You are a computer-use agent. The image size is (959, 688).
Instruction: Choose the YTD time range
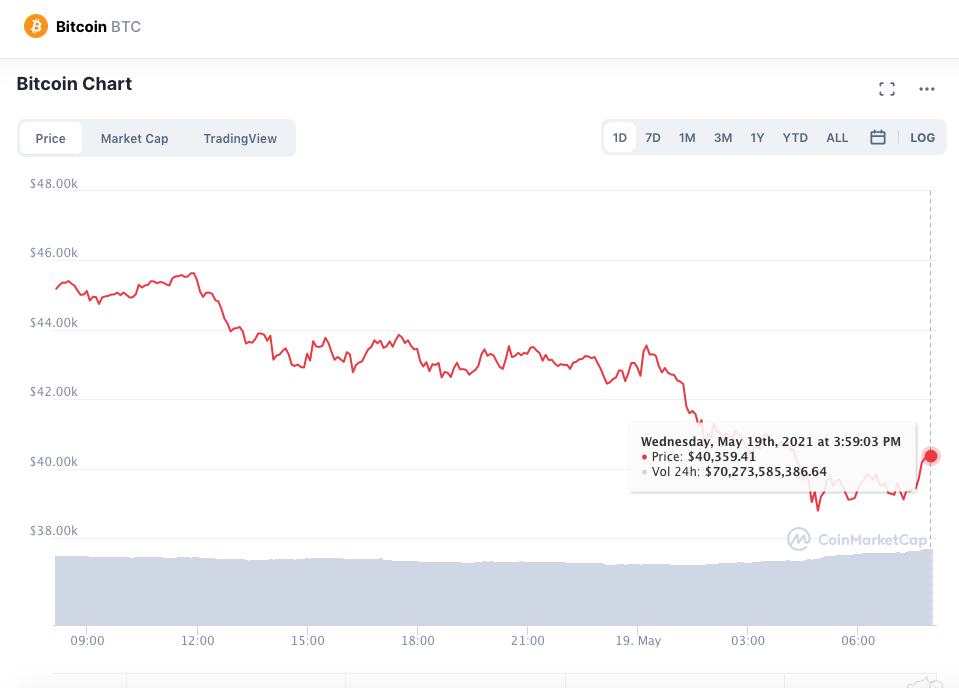[795, 138]
